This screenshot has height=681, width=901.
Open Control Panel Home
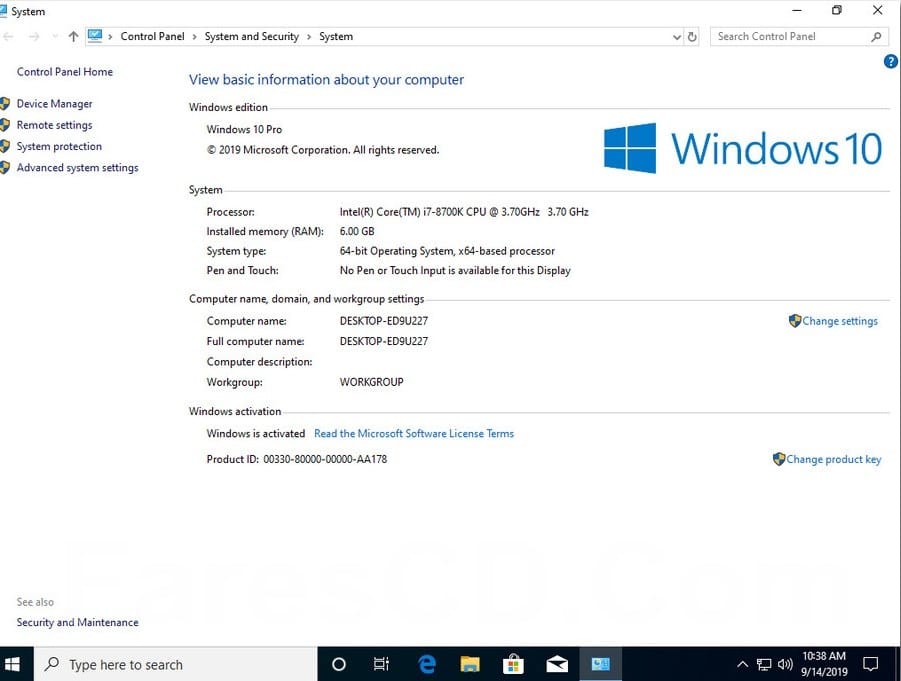click(x=64, y=72)
